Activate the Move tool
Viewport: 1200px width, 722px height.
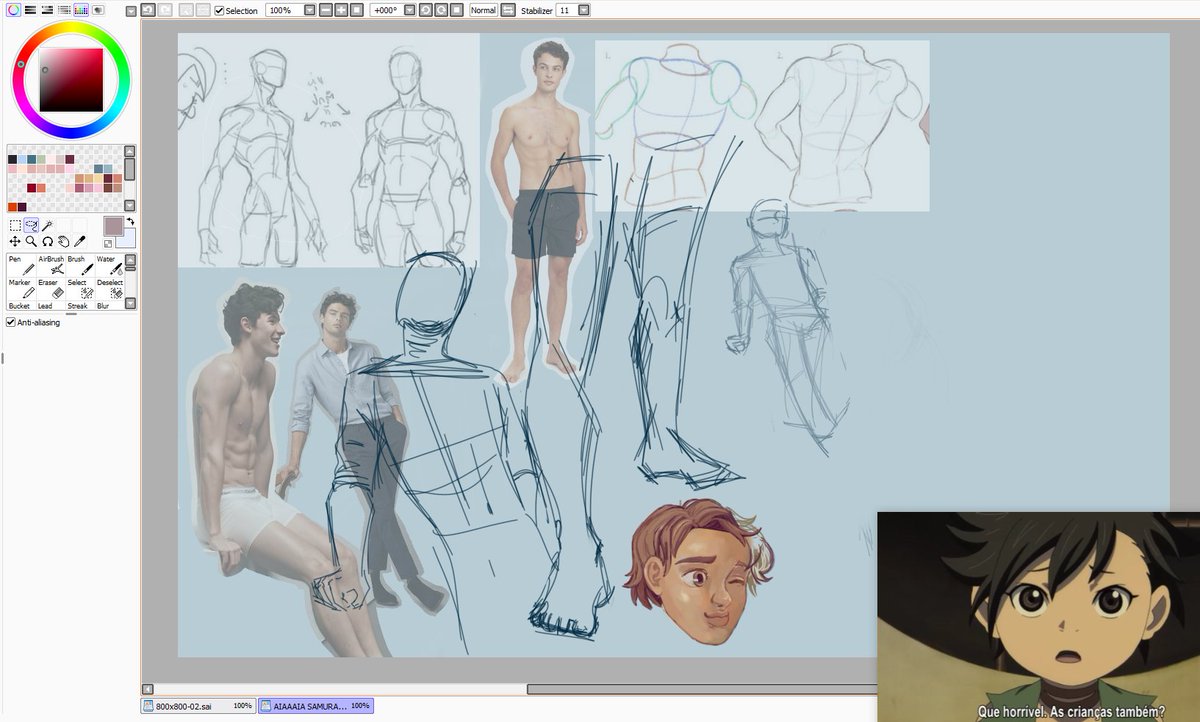click(x=15, y=241)
